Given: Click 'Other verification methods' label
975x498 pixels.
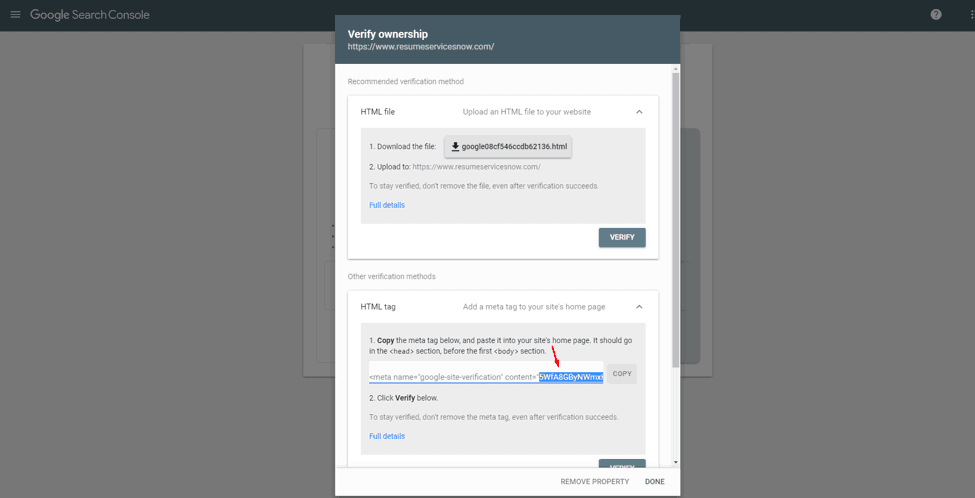Looking at the screenshot, I should tap(392, 276).
